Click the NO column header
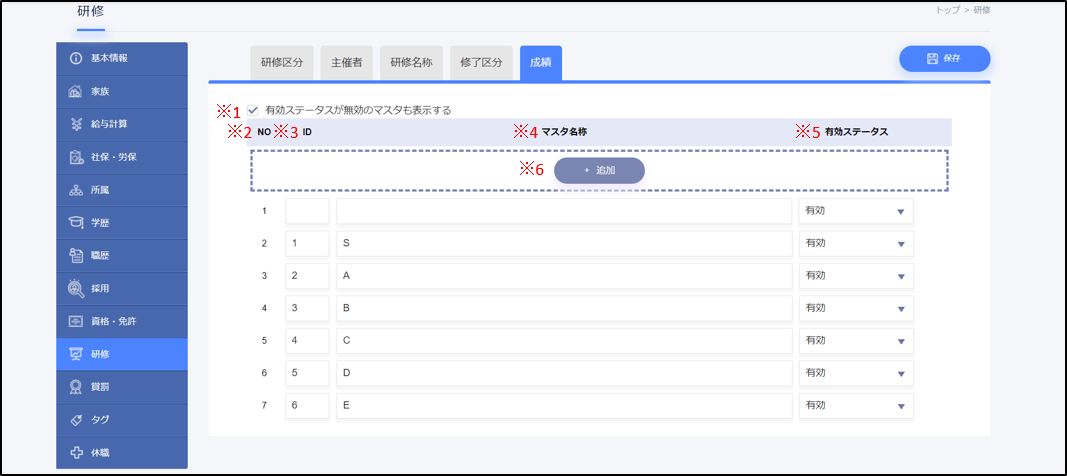Image resolution: width=1067 pixels, height=476 pixels. [x=264, y=132]
